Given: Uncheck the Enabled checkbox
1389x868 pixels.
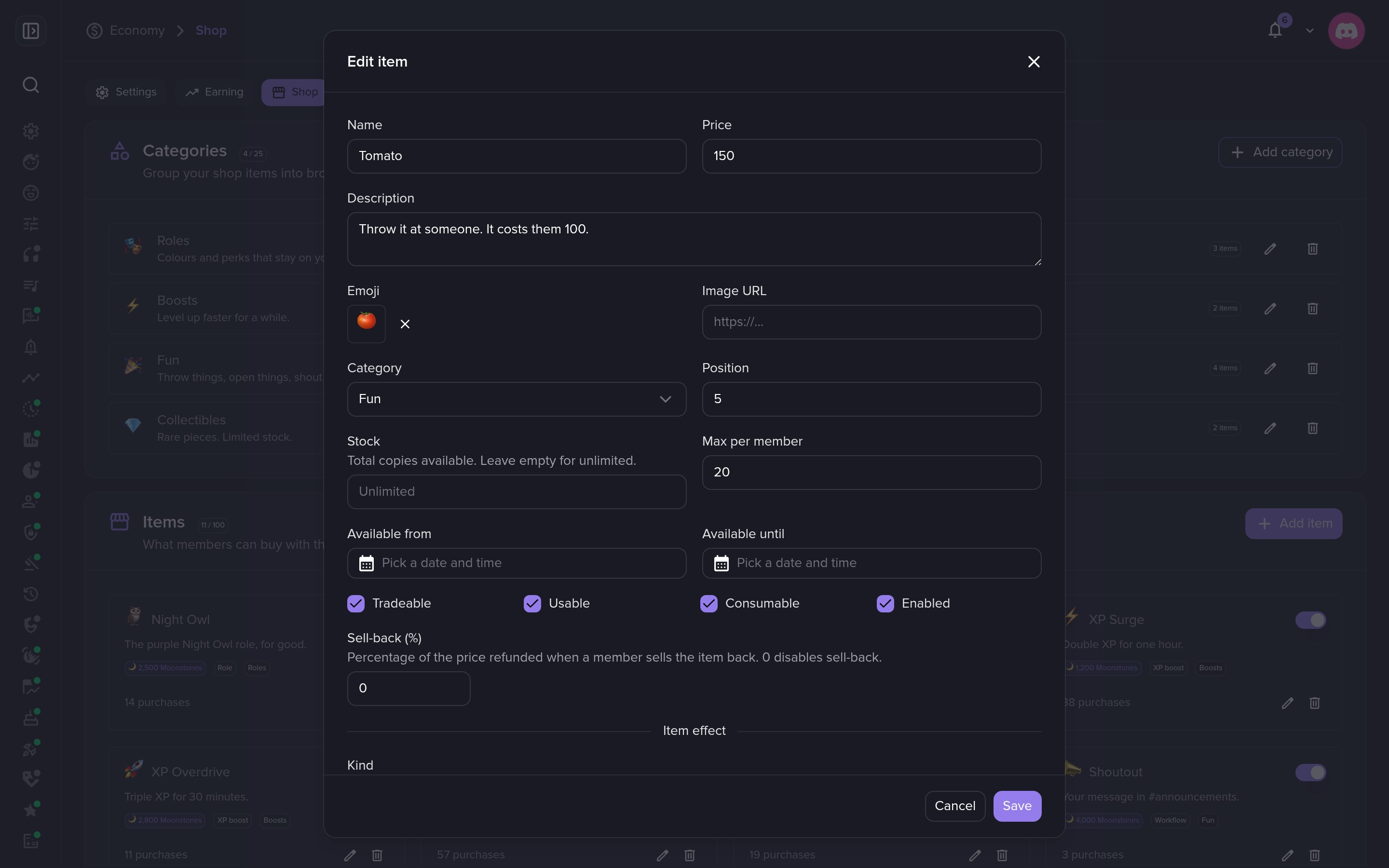Looking at the screenshot, I should tap(885, 603).
